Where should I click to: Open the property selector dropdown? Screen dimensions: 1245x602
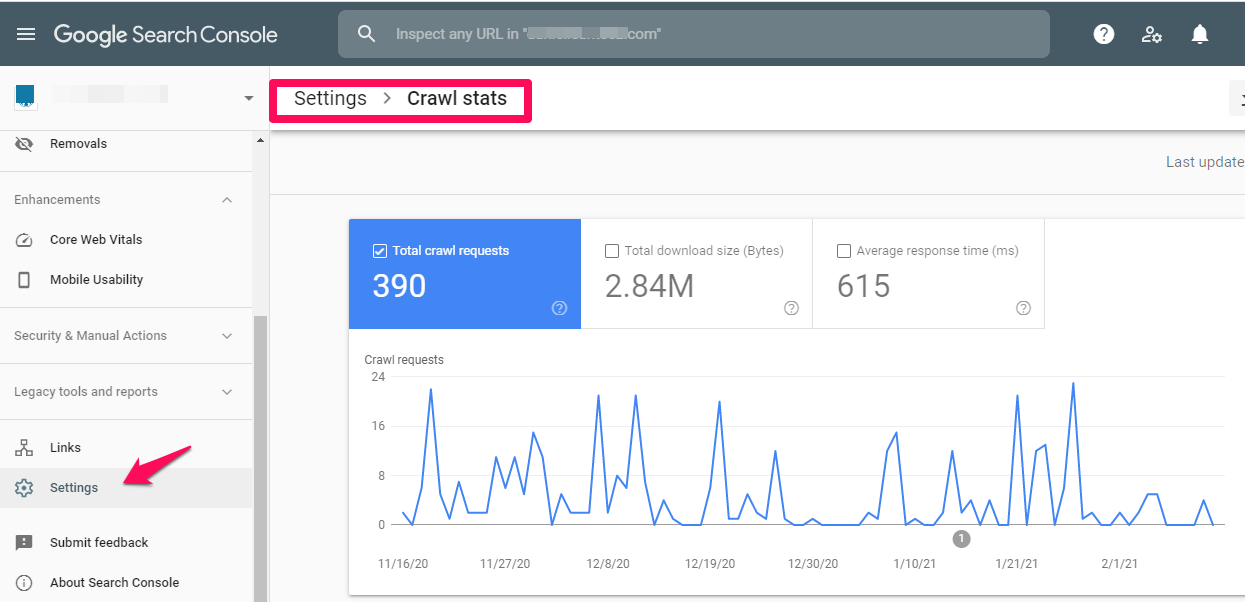248,98
